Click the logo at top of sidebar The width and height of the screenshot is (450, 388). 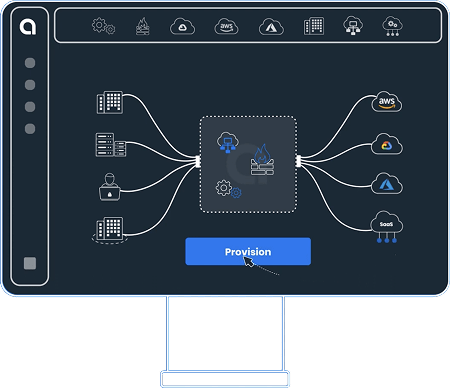28,27
